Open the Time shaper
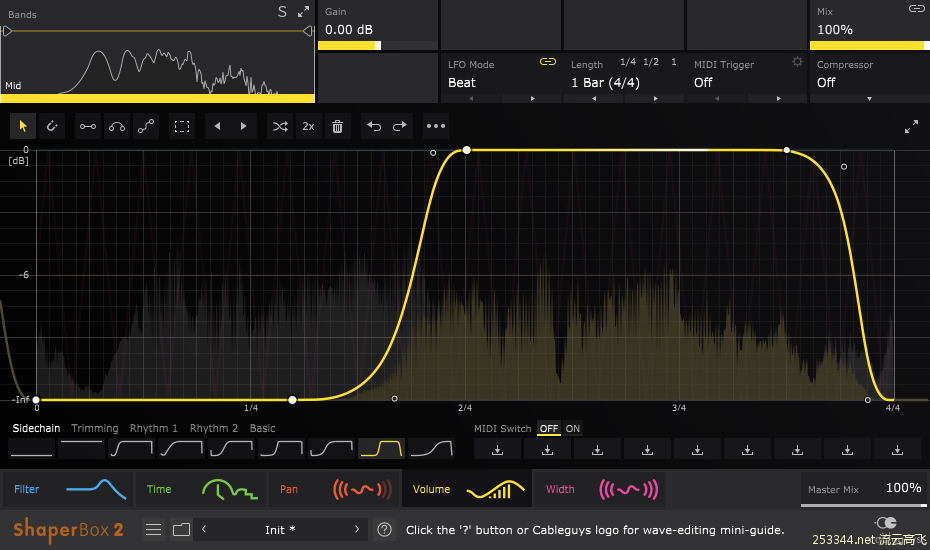 201,489
